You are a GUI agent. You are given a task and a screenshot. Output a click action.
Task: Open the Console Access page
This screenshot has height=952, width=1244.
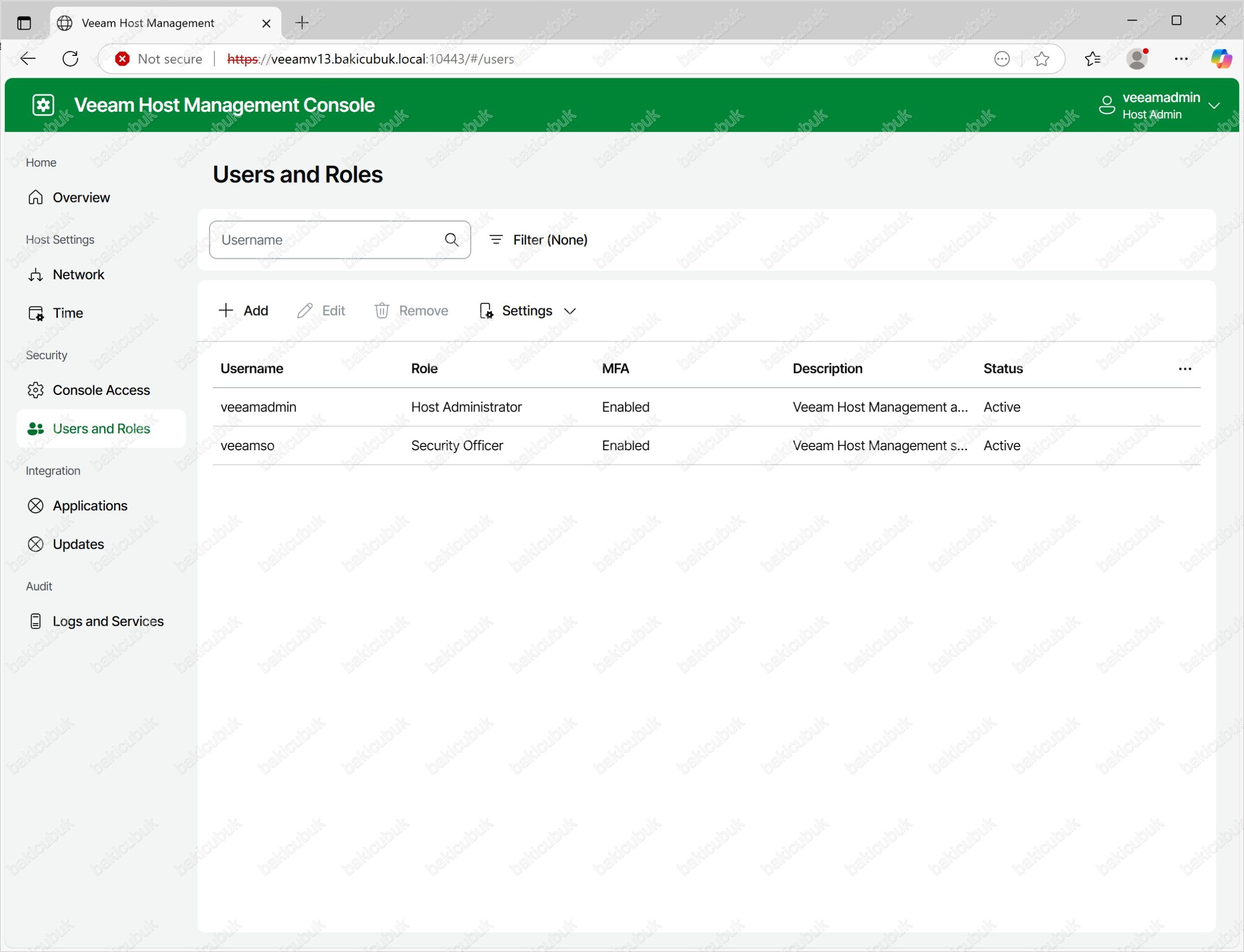coord(101,391)
